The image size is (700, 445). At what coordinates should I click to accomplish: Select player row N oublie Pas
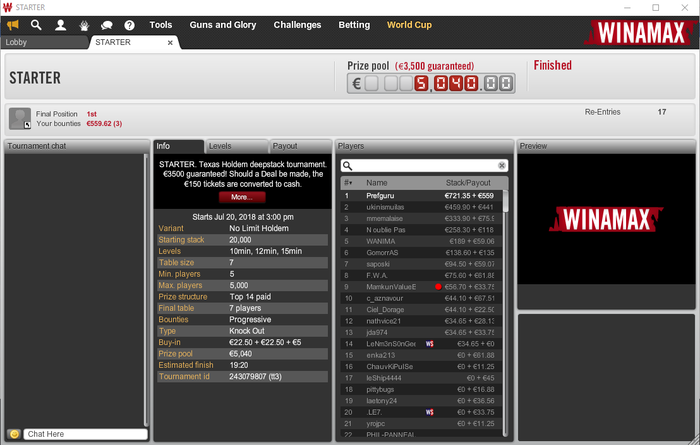tap(421, 230)
